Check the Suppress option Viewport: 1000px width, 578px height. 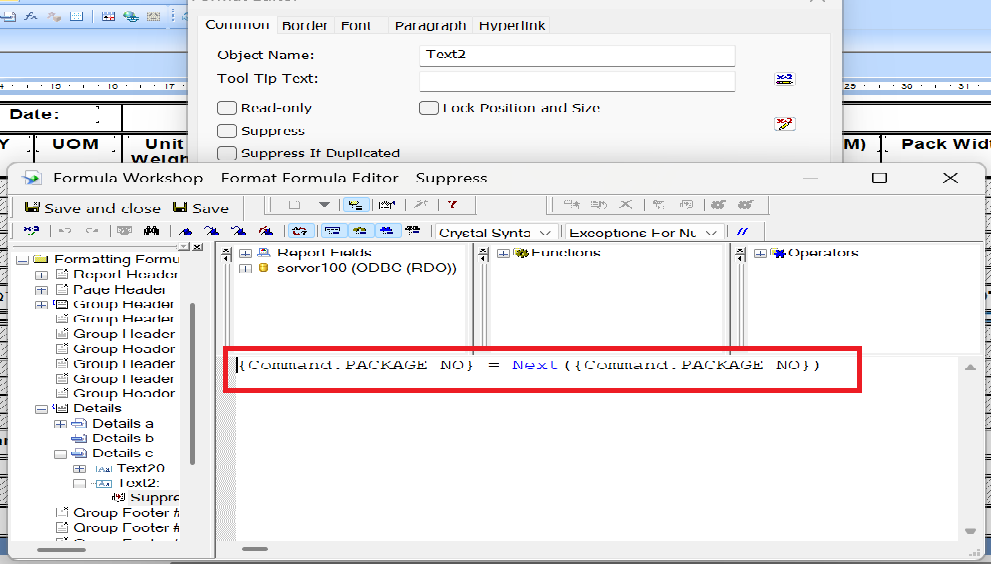(226, 131)
